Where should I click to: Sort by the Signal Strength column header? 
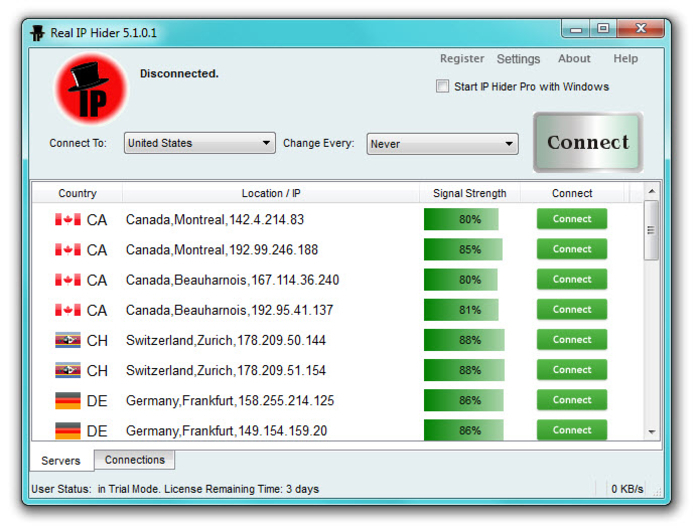click(470, 193)
